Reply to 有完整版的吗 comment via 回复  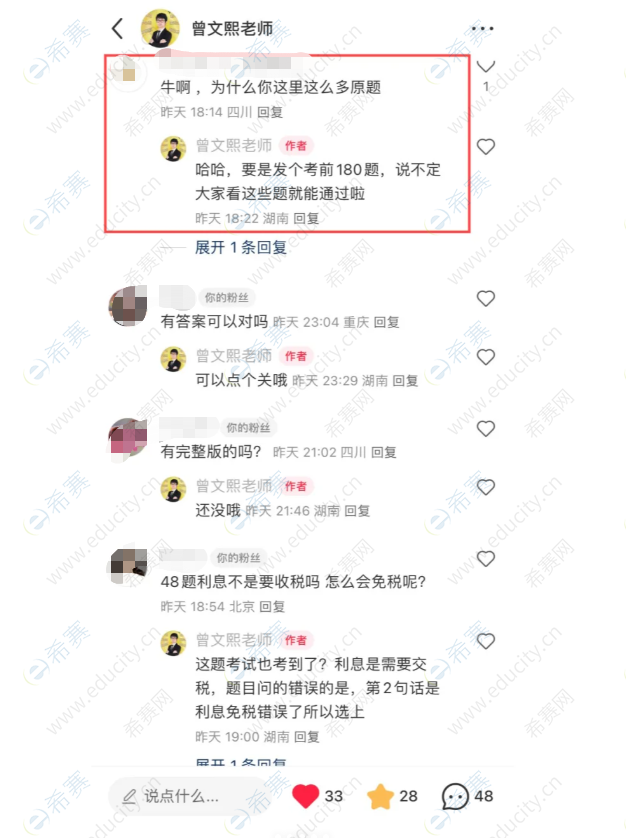(384, 453)
